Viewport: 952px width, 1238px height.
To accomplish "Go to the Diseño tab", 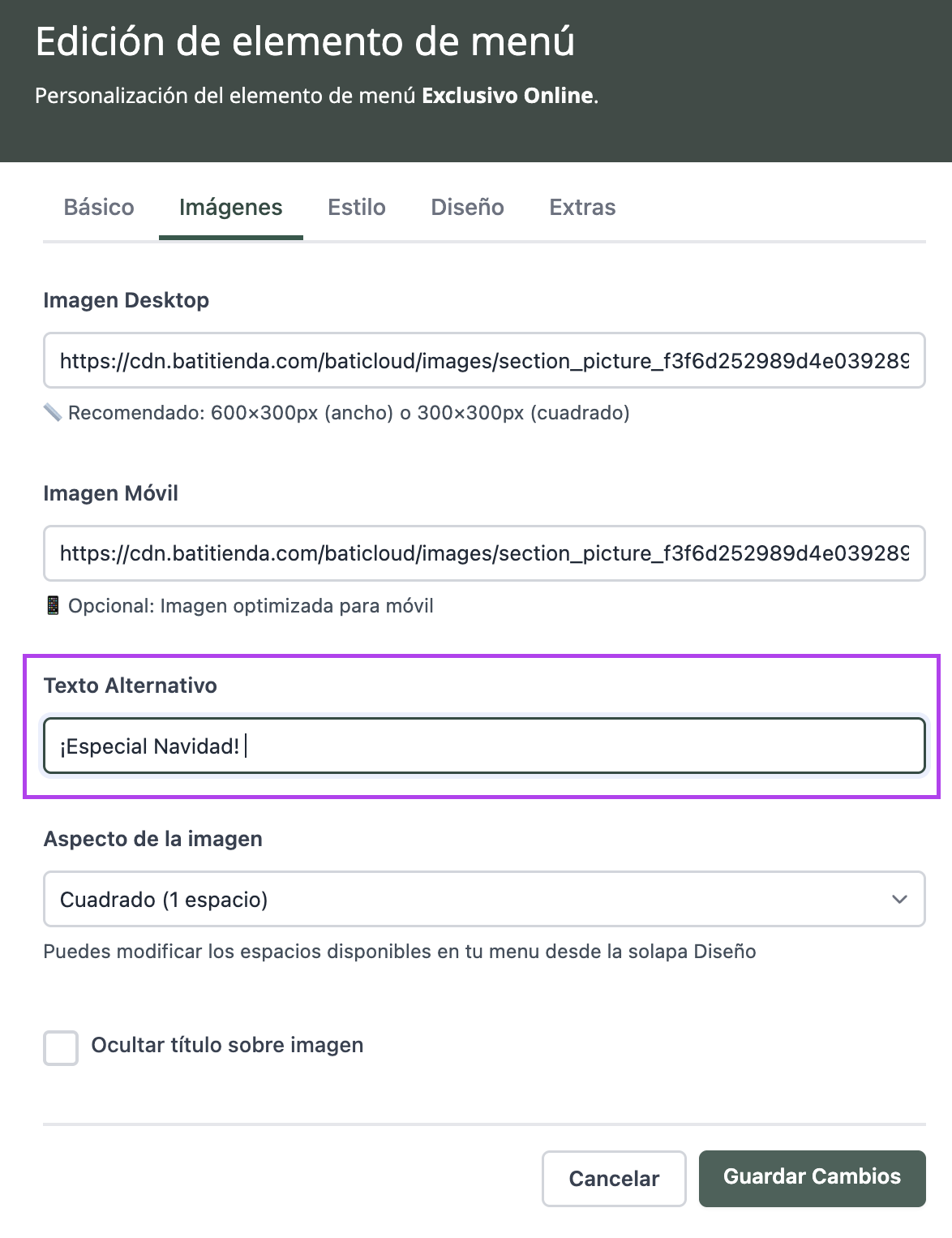I will [x=467, y=208].
